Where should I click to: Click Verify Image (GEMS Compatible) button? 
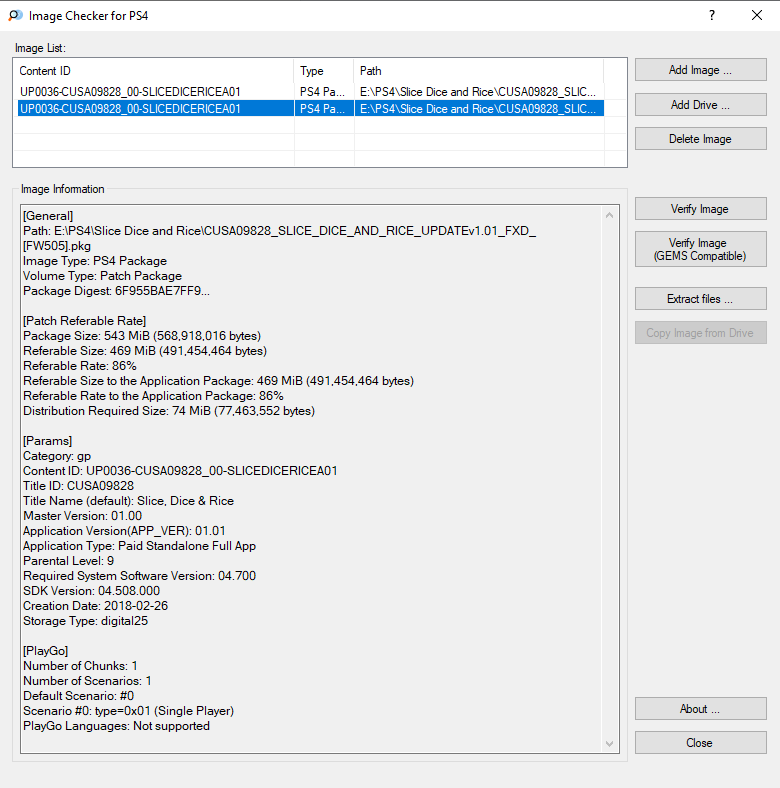701,249
